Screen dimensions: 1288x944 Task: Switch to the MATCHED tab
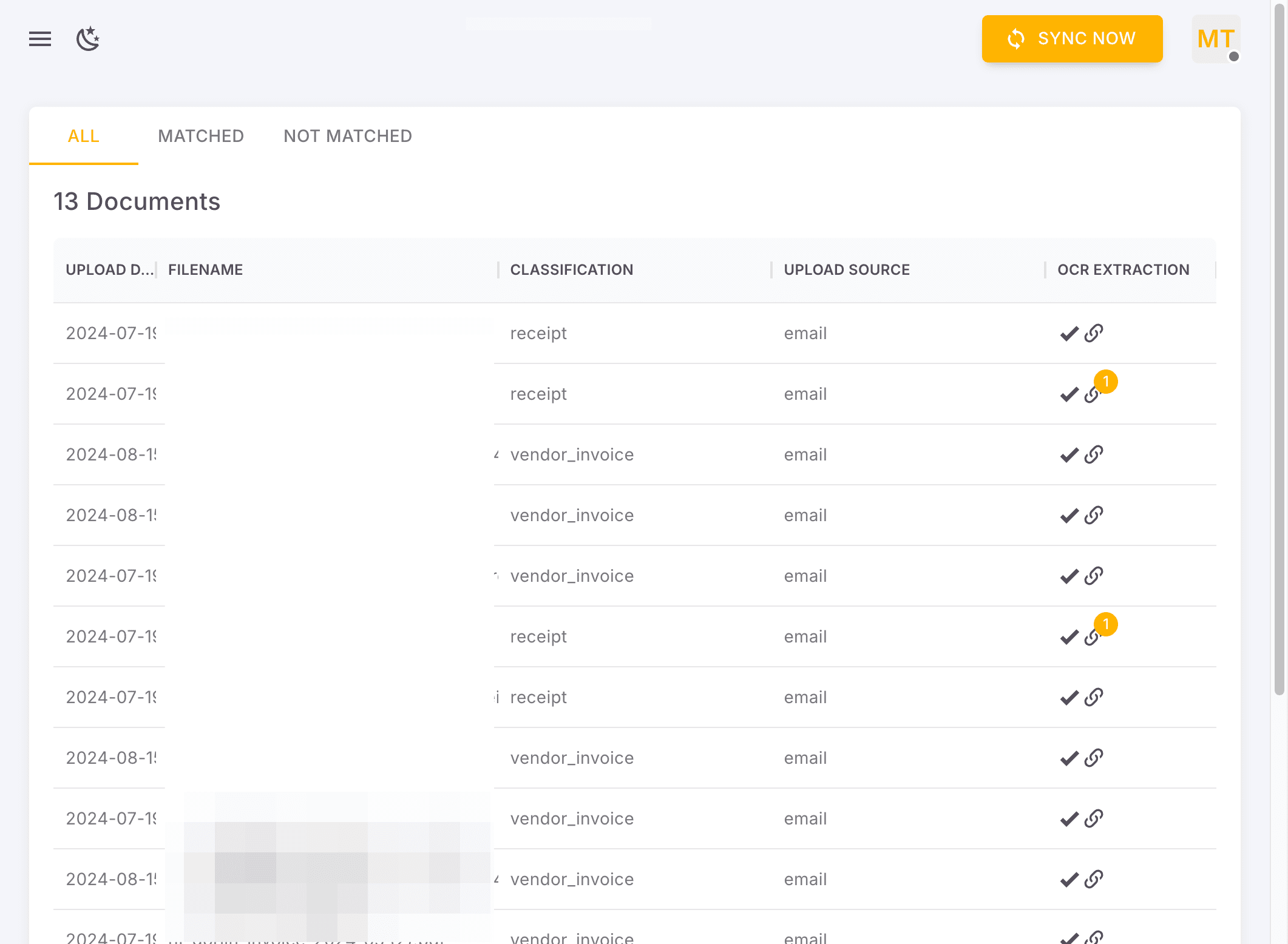(201, 136)
